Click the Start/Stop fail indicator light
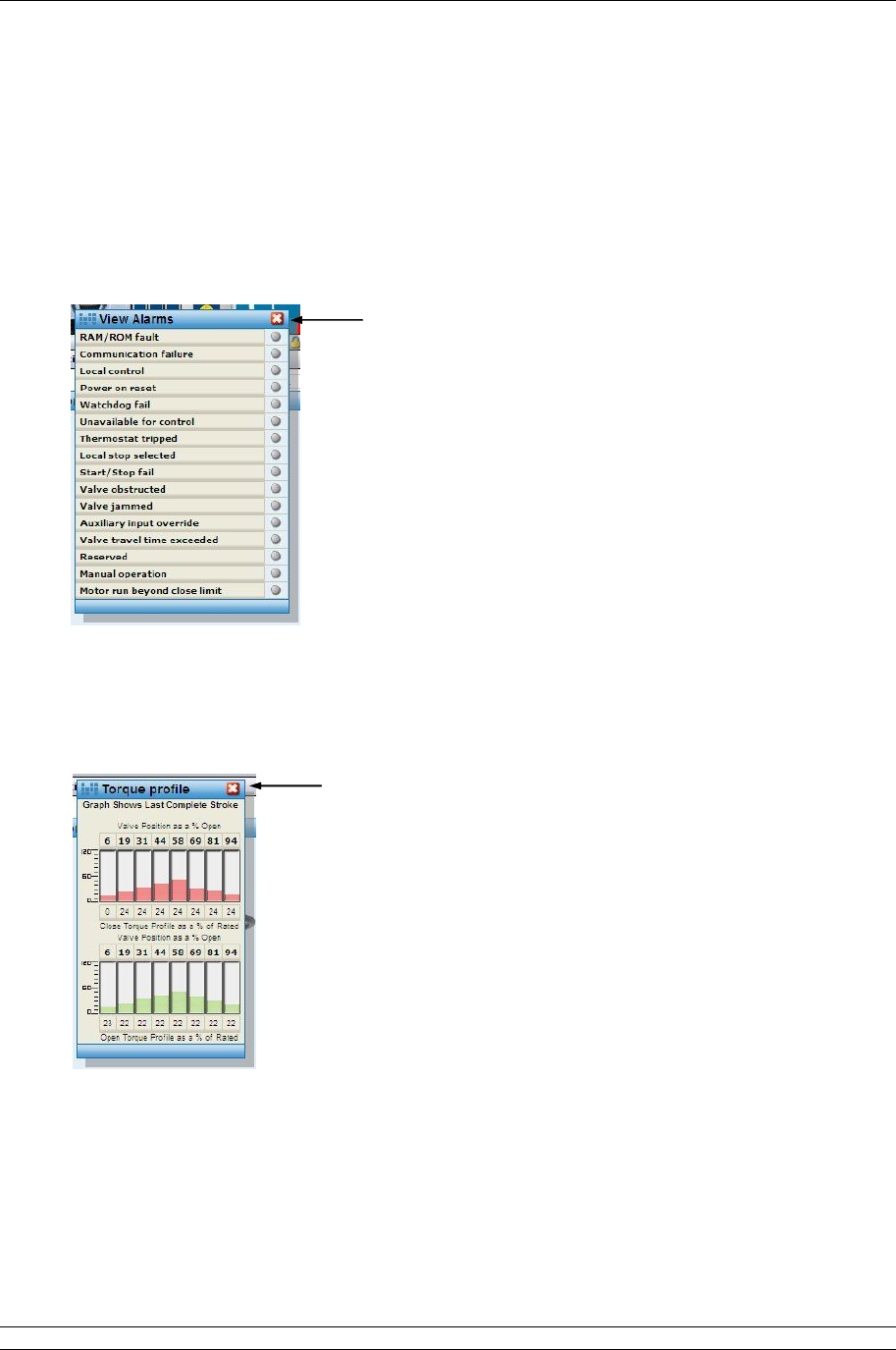 [x=276, y=471]
